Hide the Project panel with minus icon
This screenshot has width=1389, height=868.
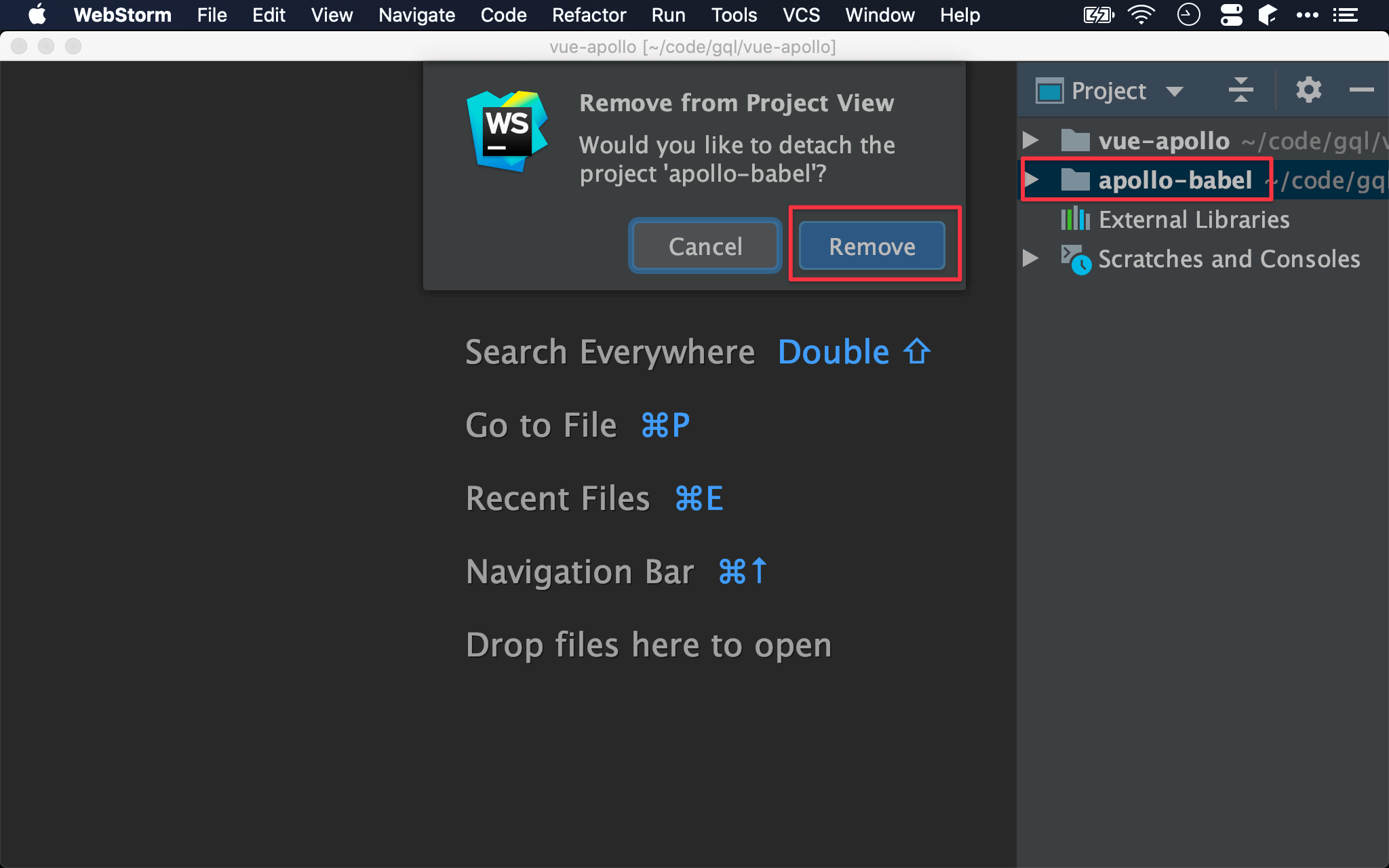click(x=1361, y=90)
